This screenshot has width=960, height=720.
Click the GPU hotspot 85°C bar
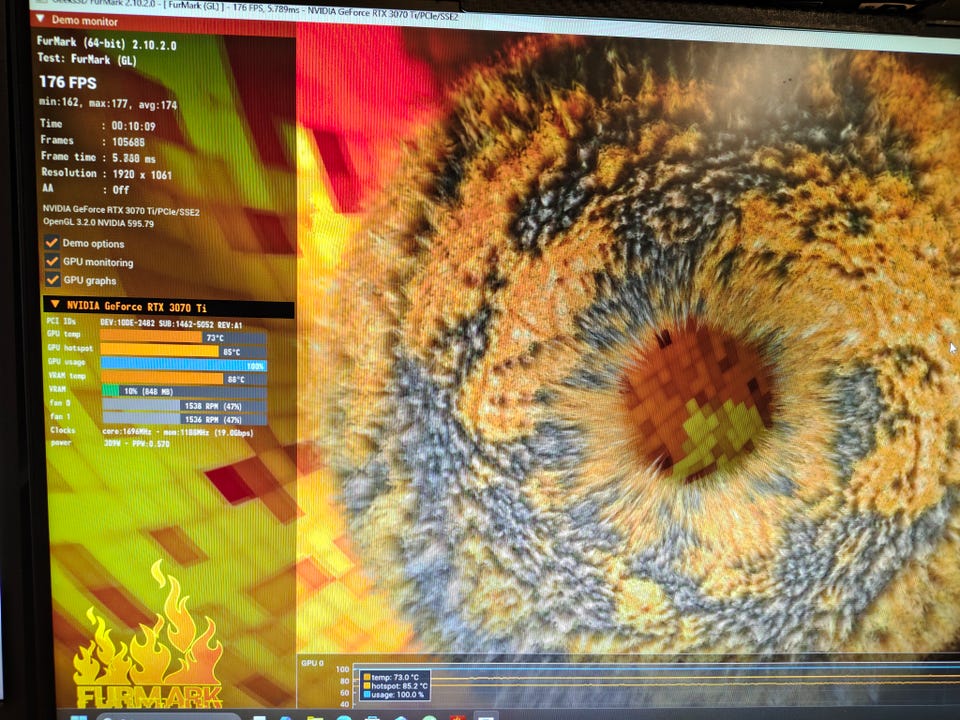click(x=183, y=351)
